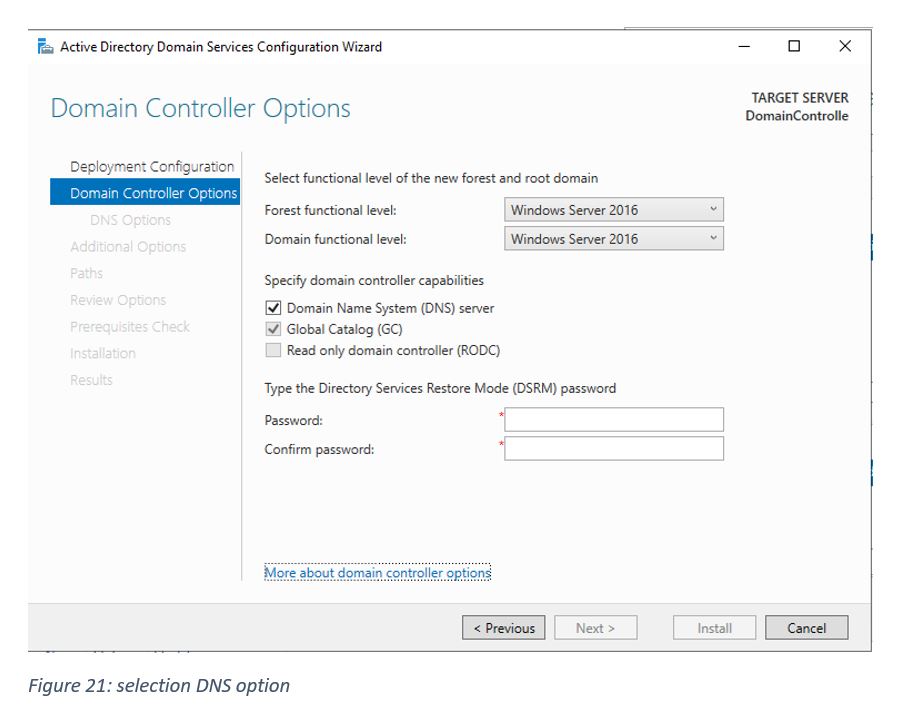Screen dimensions: 897x711
Task: Focus the DSRM Password field
Action: [613, 420]
